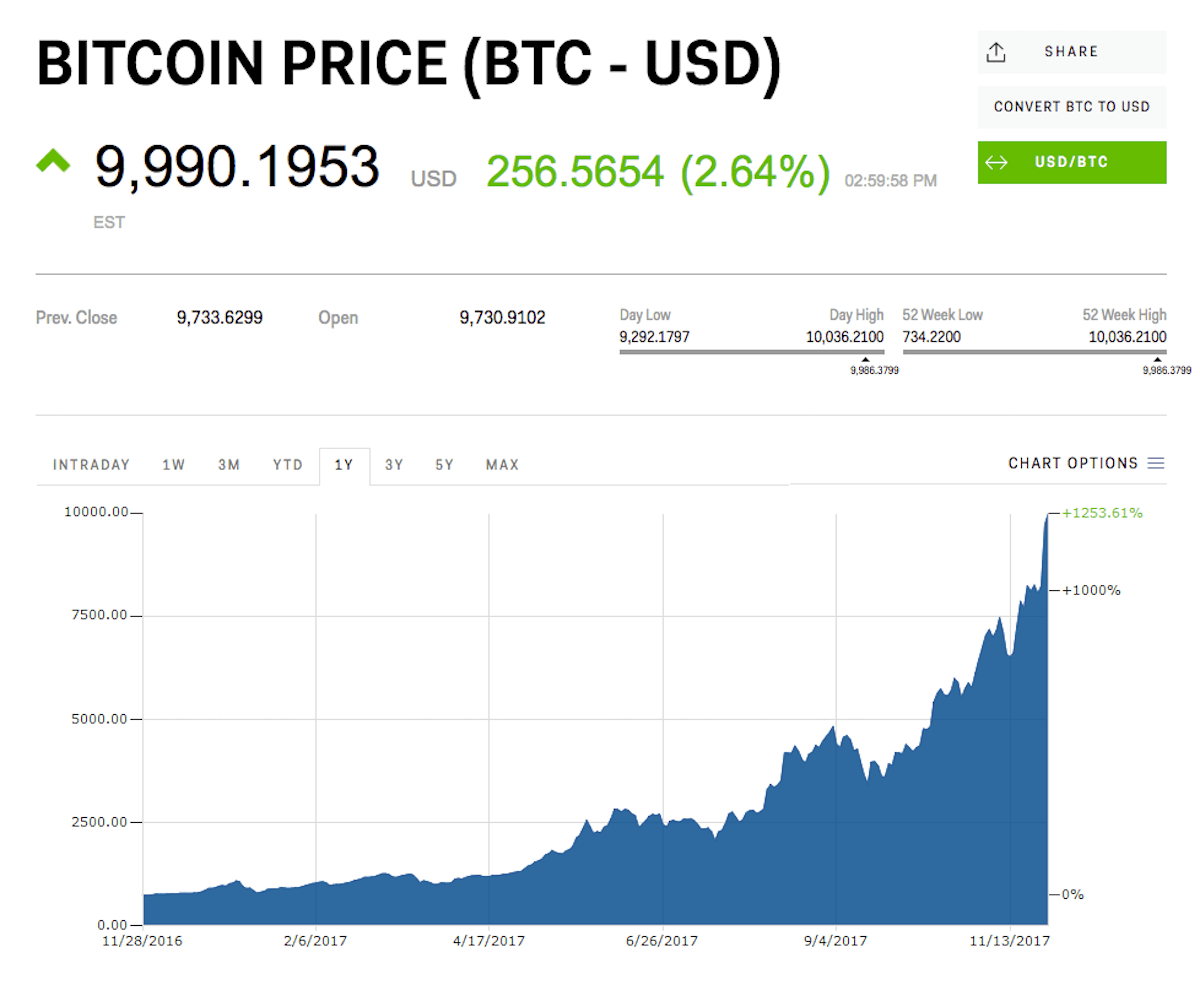Viewport: 1200px width, 996px height.
Task: Click the USD/BTC swap arrows icon
Action: pos(996,163)
